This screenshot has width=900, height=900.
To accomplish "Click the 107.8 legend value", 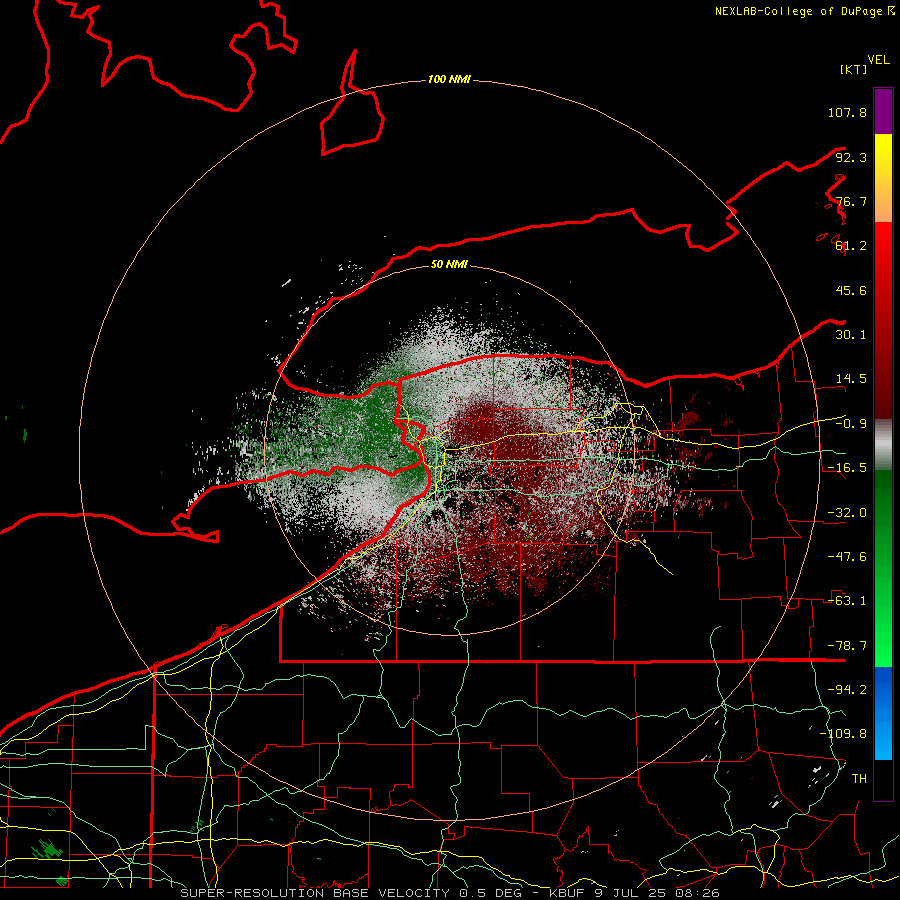I will pos(847,112).
